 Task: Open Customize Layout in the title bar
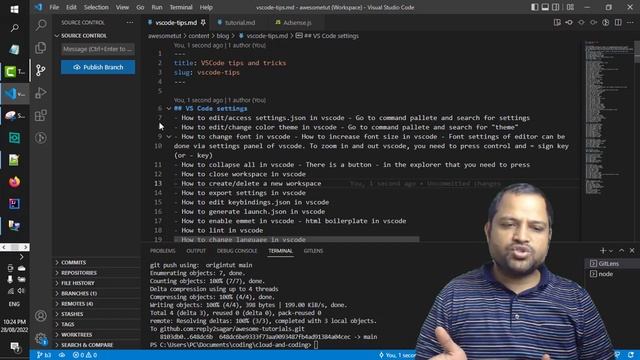point(570,7)
